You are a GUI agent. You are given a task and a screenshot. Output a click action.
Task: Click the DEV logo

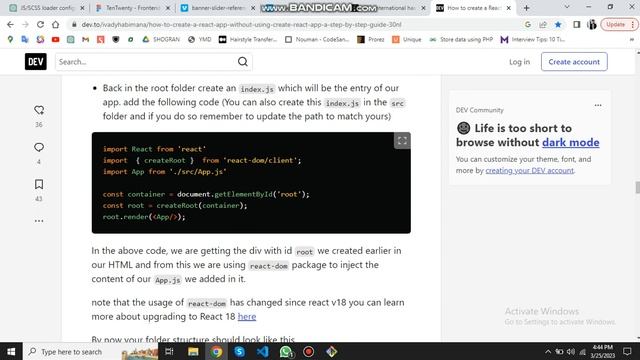coord(36,62)
